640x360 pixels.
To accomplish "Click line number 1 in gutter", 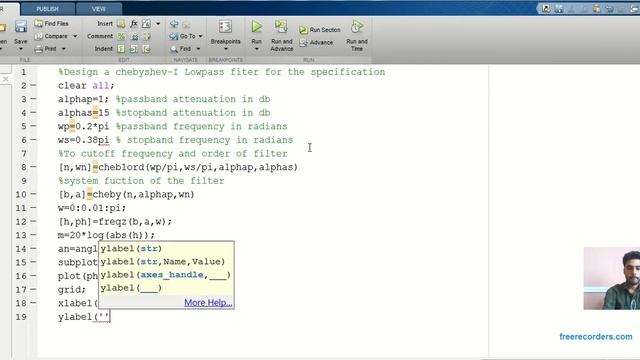I will tap(24, 72).
